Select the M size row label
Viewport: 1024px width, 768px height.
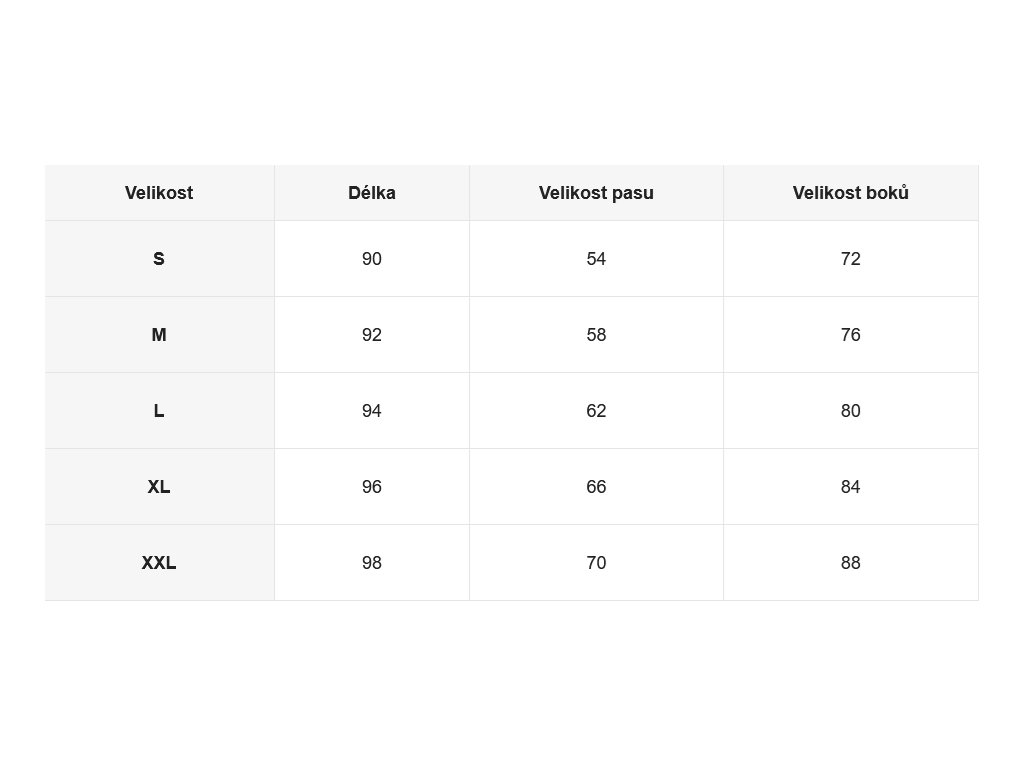[159, 334]
